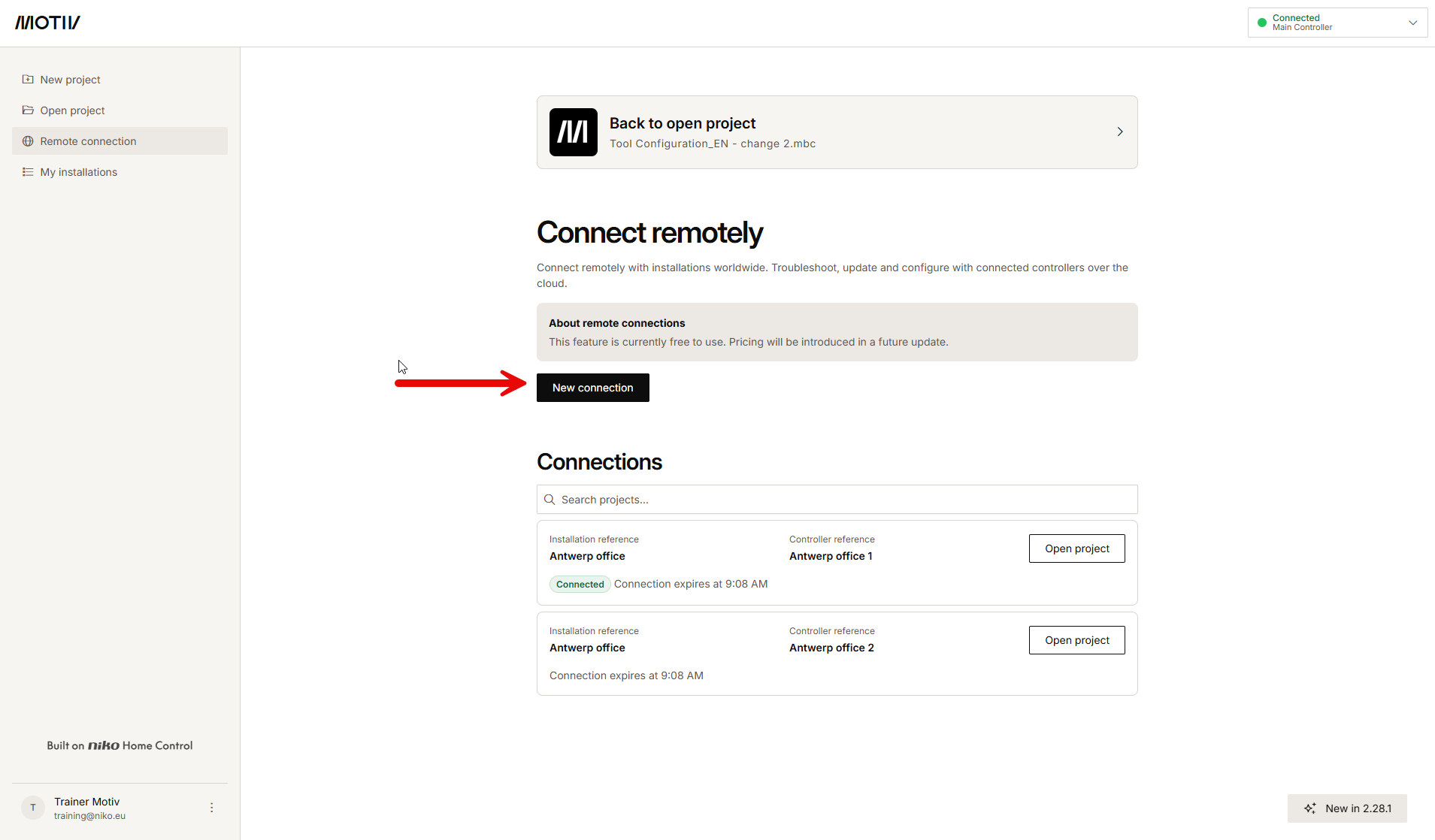The width and height of the screenshot is (1435, 840).
Task: Click the green connected status dot
Action: coord(1262,23)
